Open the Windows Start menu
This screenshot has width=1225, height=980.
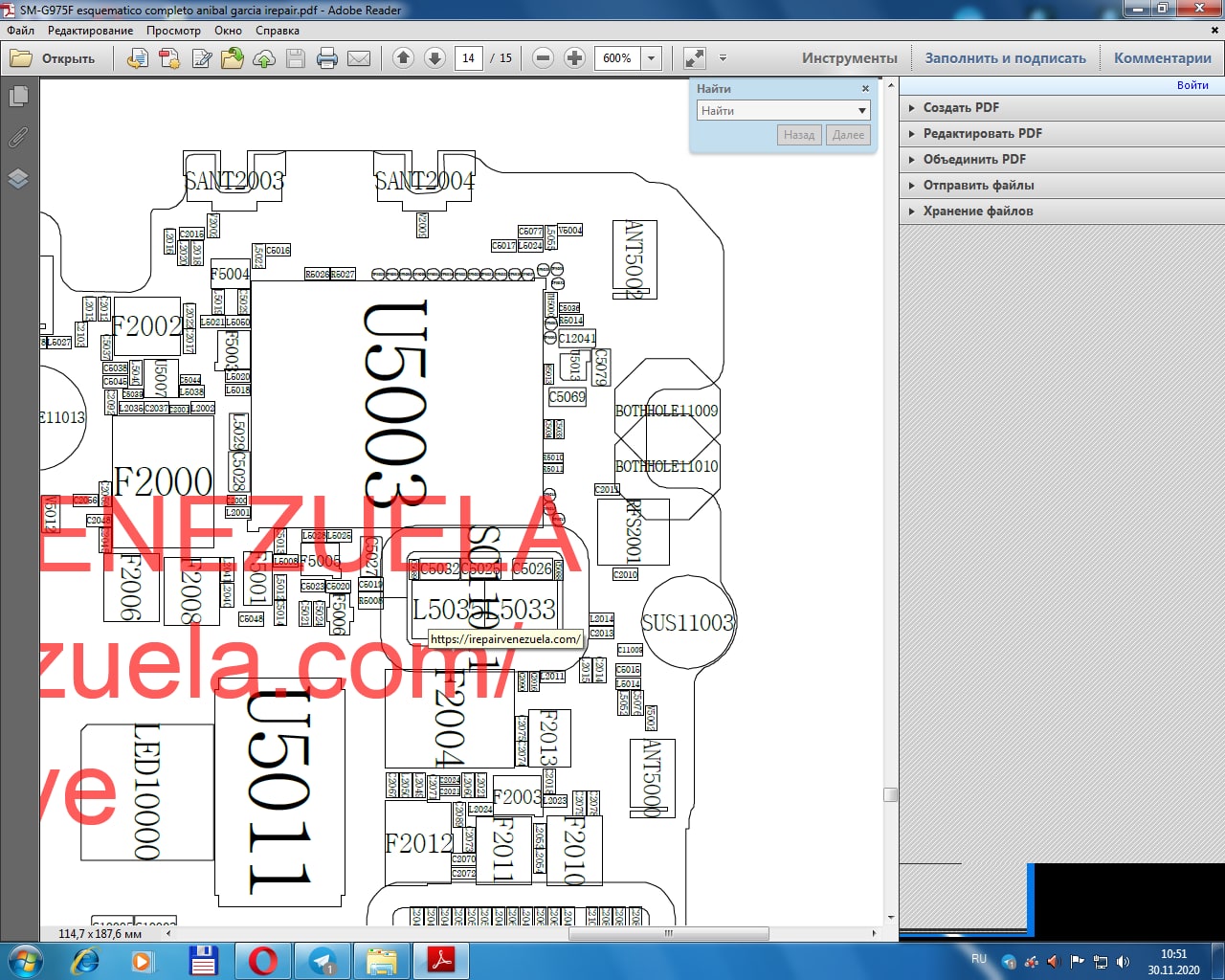point(26,961)
